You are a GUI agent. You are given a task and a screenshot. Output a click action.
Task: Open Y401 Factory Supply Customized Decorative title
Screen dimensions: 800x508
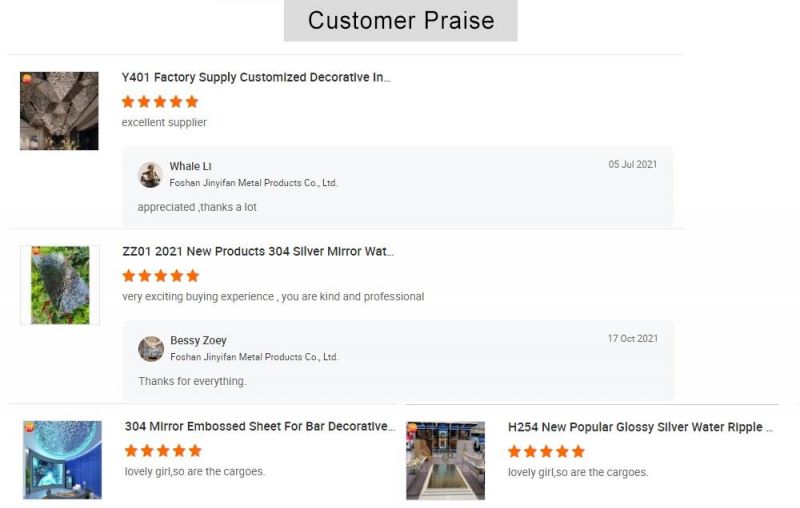(256, 78)
